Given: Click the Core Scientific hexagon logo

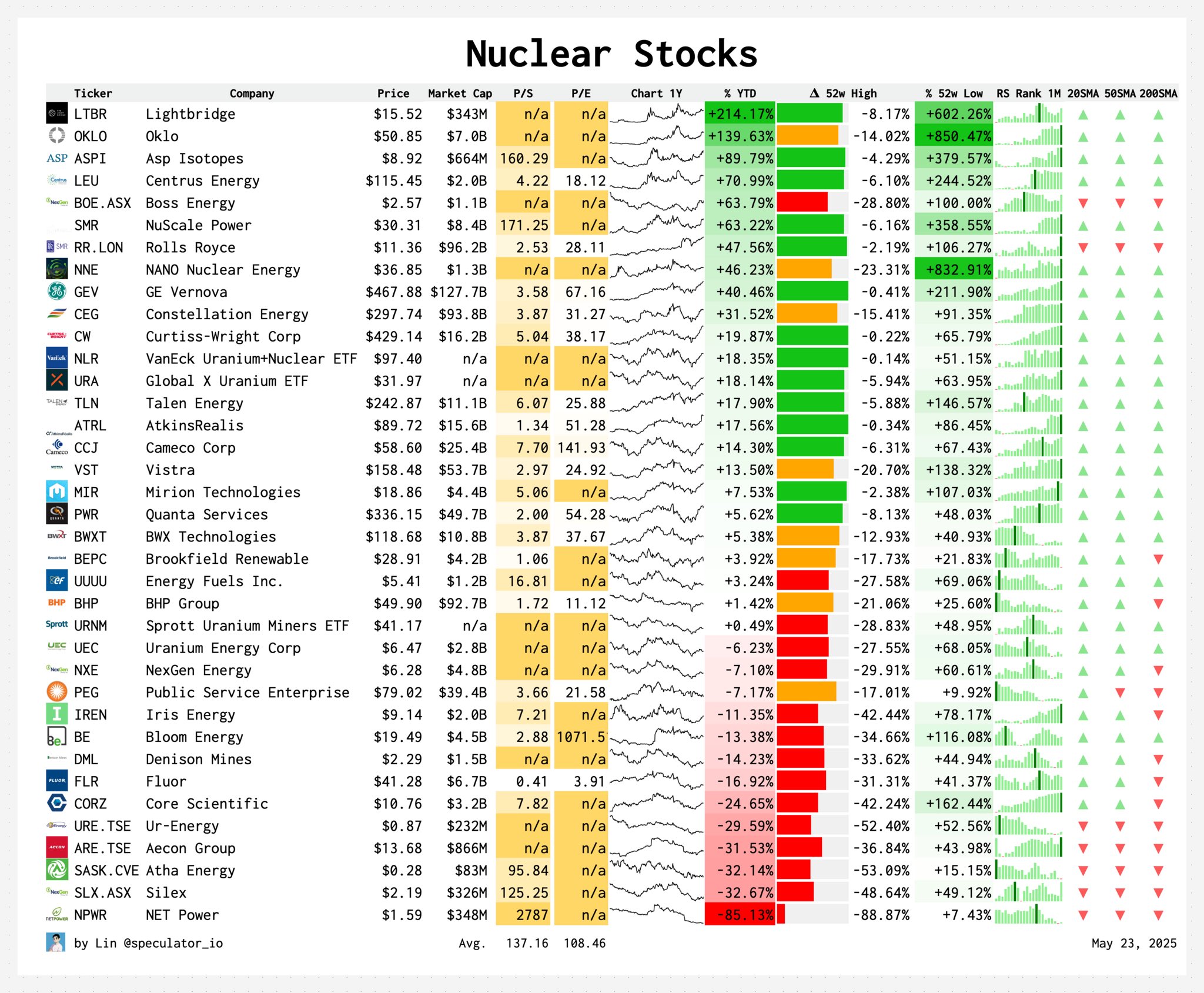Looking at the screenshot, I should [57, 803].
